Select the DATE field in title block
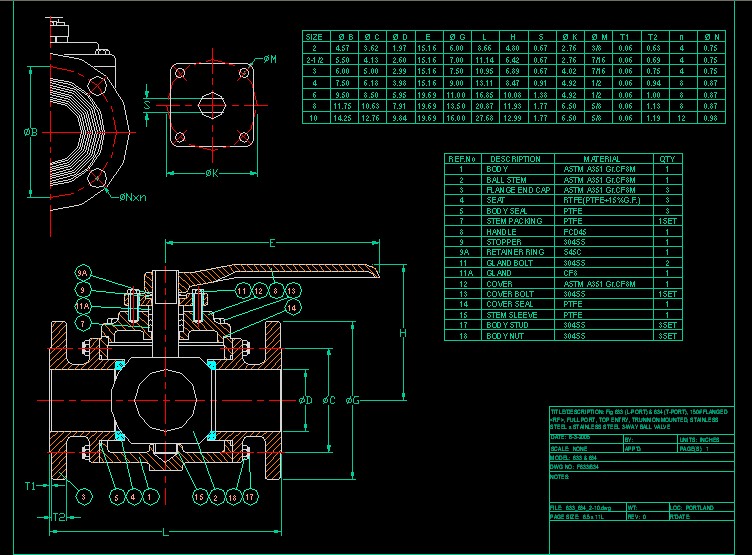The height and width of the screenshot is (555, 752). pos(586,438)
